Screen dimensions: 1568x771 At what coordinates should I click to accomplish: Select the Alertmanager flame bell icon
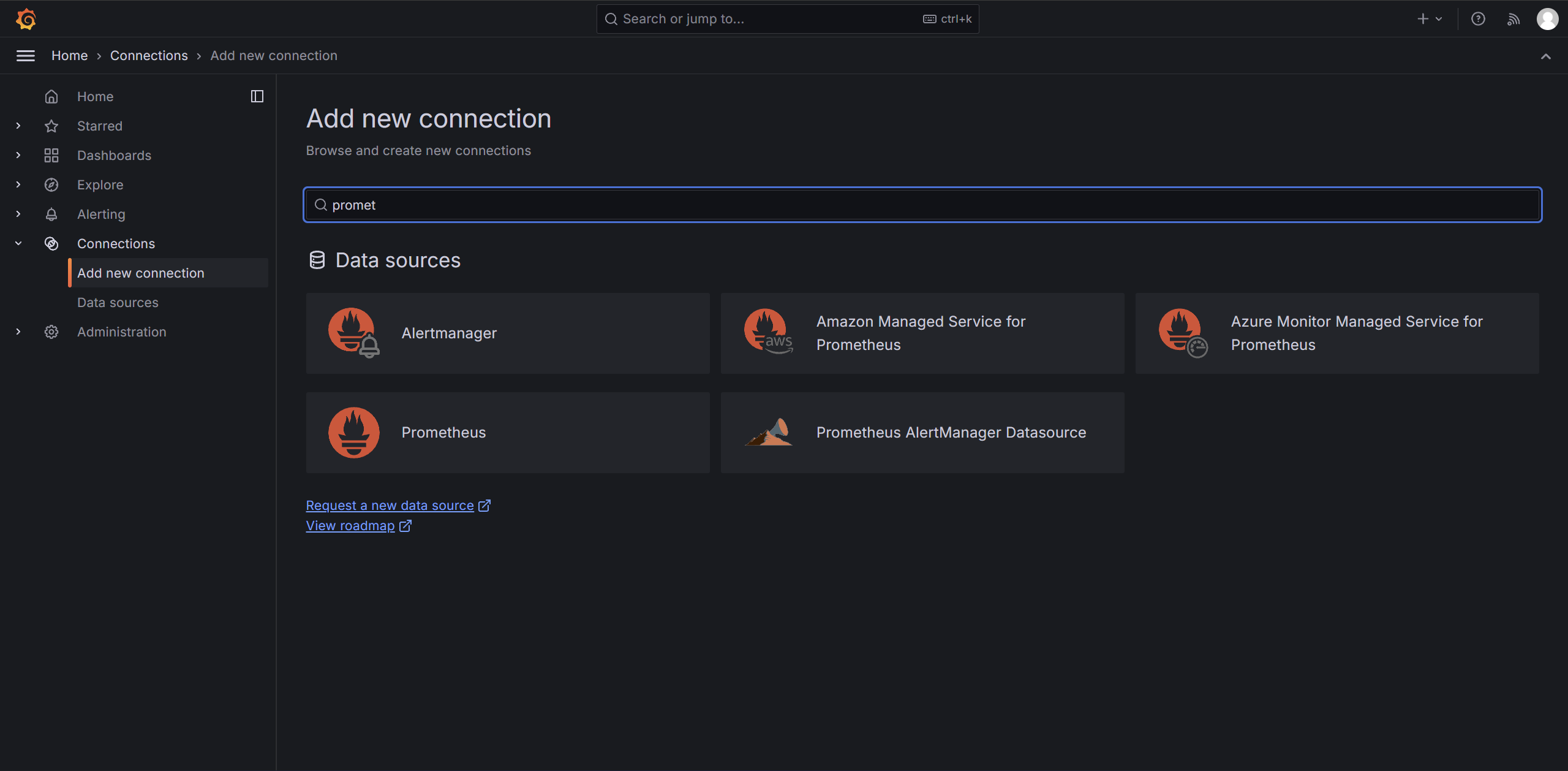[x=354, y=333]
